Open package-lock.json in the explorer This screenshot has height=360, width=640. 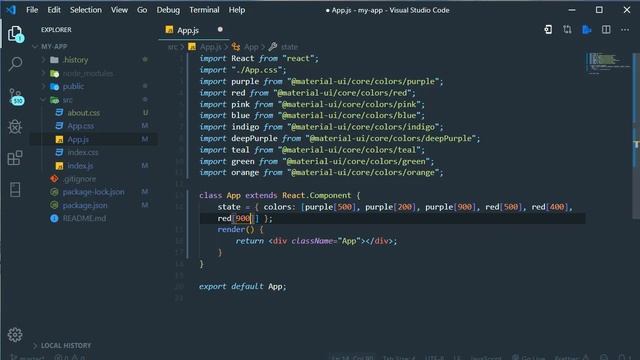click(94, 192)
